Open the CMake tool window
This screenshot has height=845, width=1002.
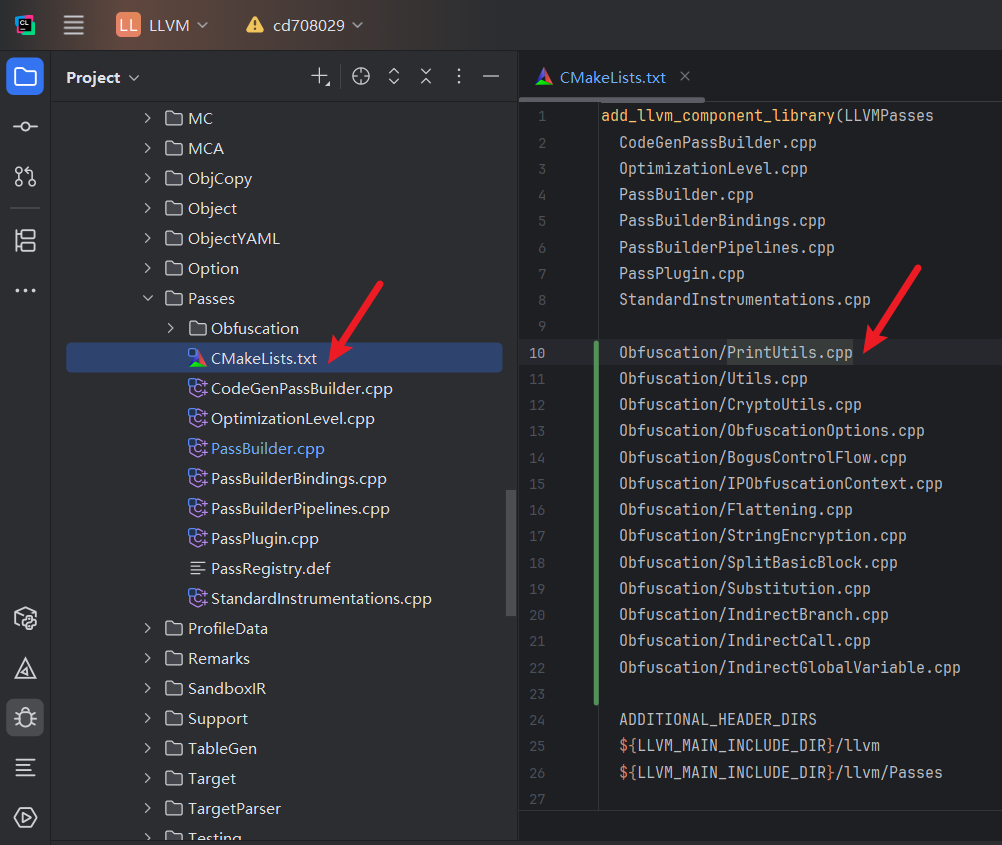pyautogui.click(x=25, y=667)
